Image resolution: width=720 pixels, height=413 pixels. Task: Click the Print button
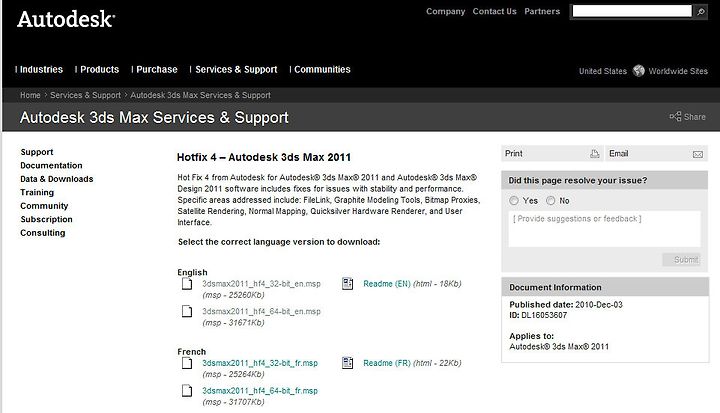552,153
